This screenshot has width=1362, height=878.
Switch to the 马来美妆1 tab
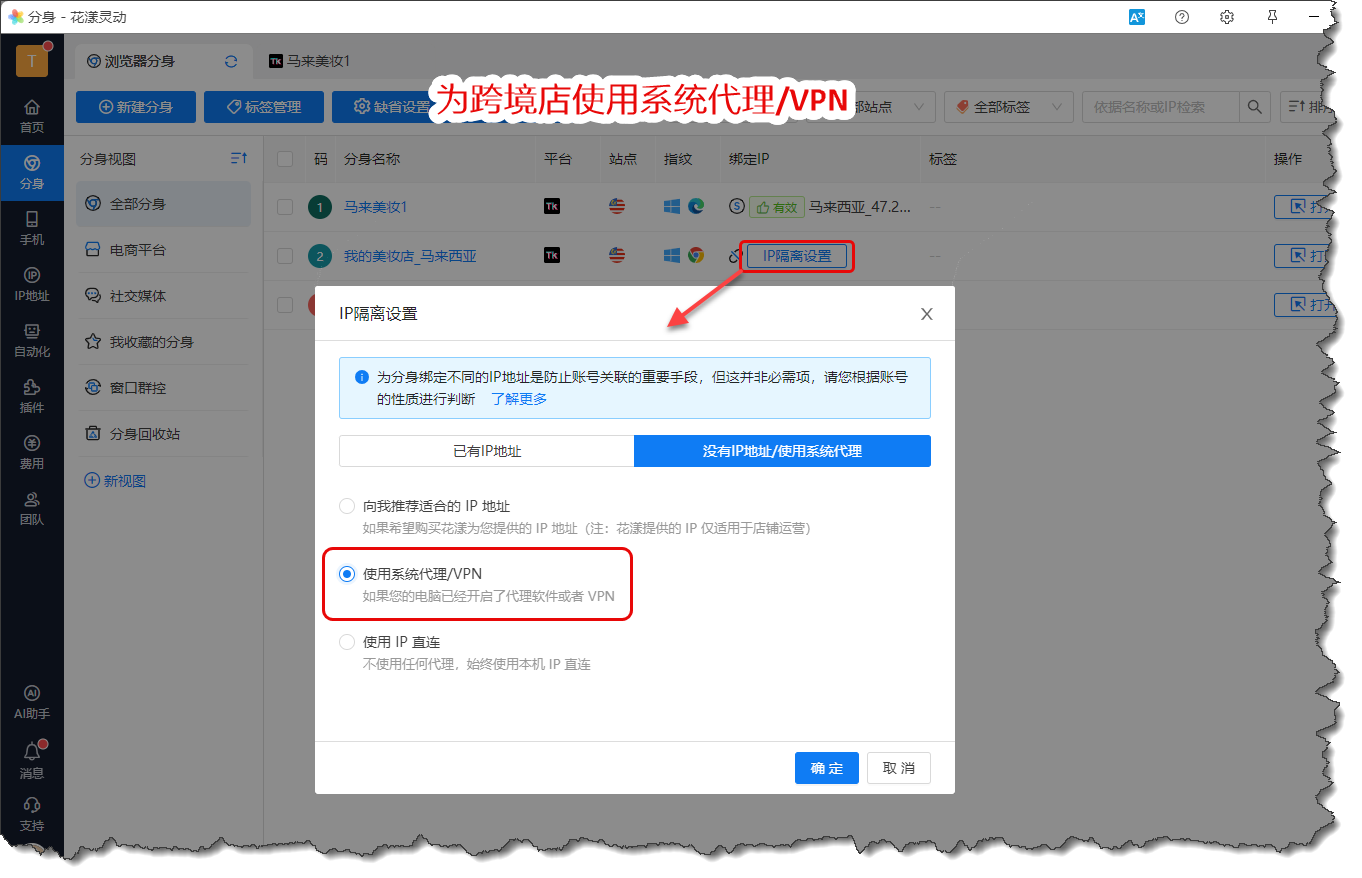[x=310, y=61]
